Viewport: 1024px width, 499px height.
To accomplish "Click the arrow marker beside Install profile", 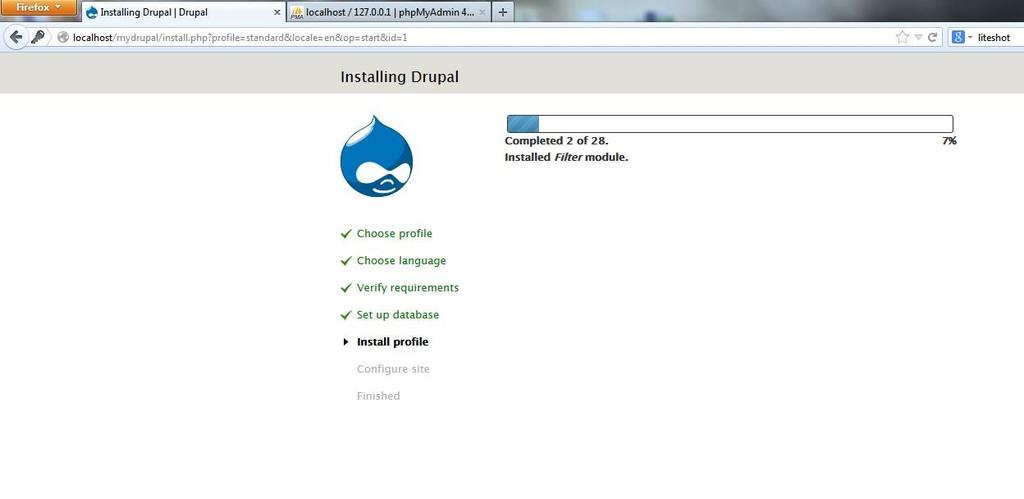I will (x=346, y=342).
